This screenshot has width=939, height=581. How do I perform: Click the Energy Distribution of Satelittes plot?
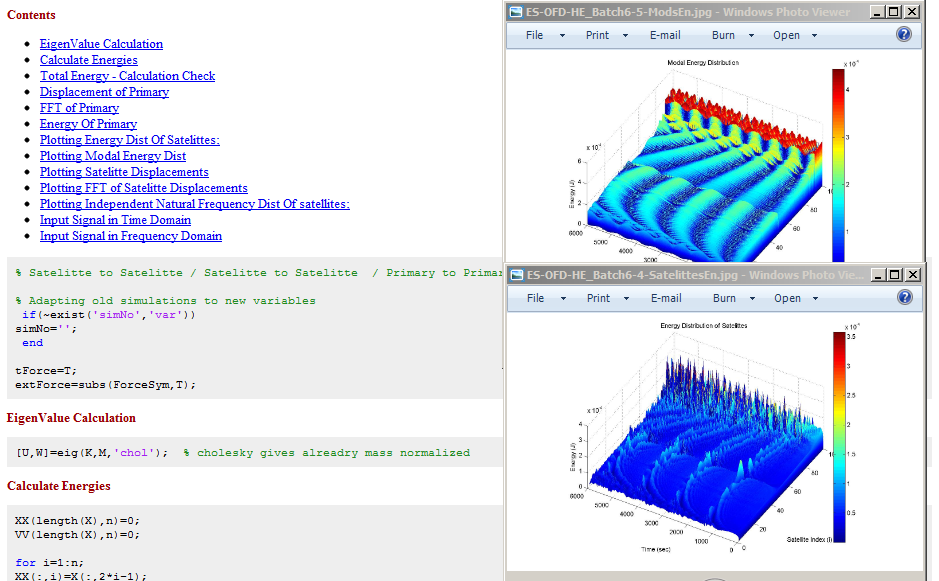tap(714, 440)
